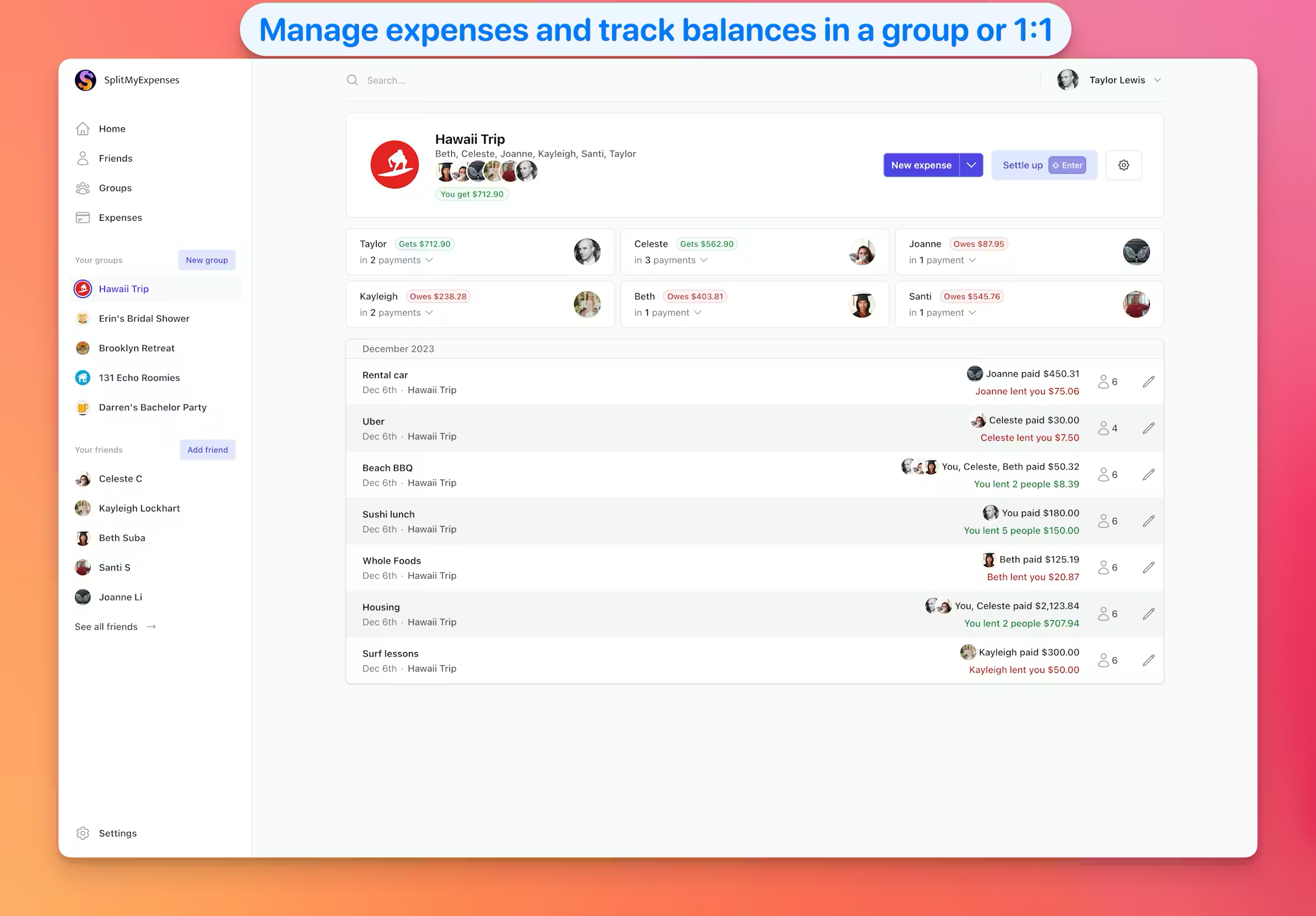Click the Settle up button

click(1021, 165)
